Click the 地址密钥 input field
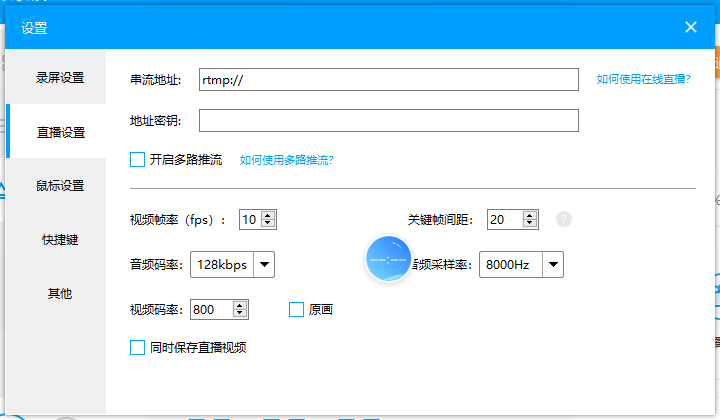This screenshot has width=720, height=420. (388, 121)
